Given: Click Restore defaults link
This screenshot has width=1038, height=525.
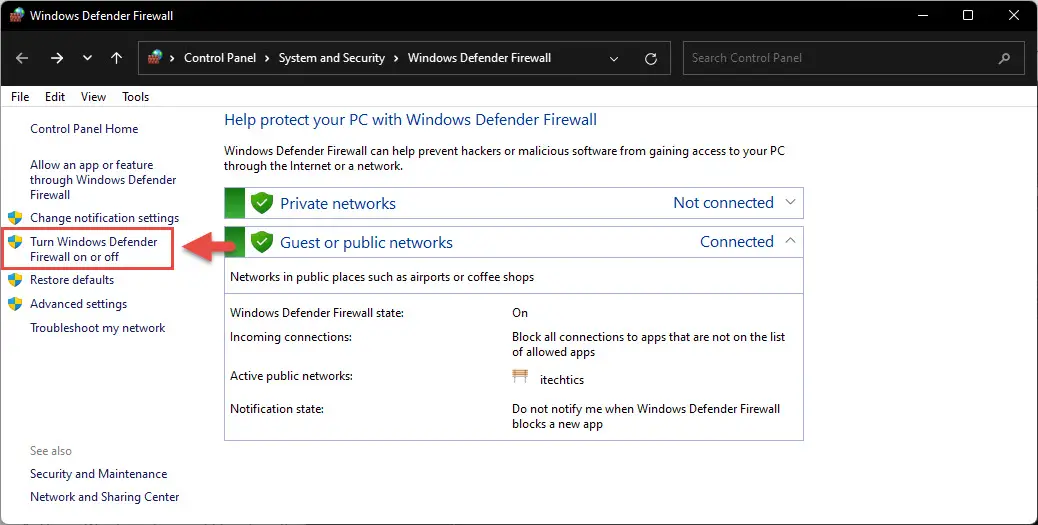Looking at the screenshot, I should coord(71,280).
